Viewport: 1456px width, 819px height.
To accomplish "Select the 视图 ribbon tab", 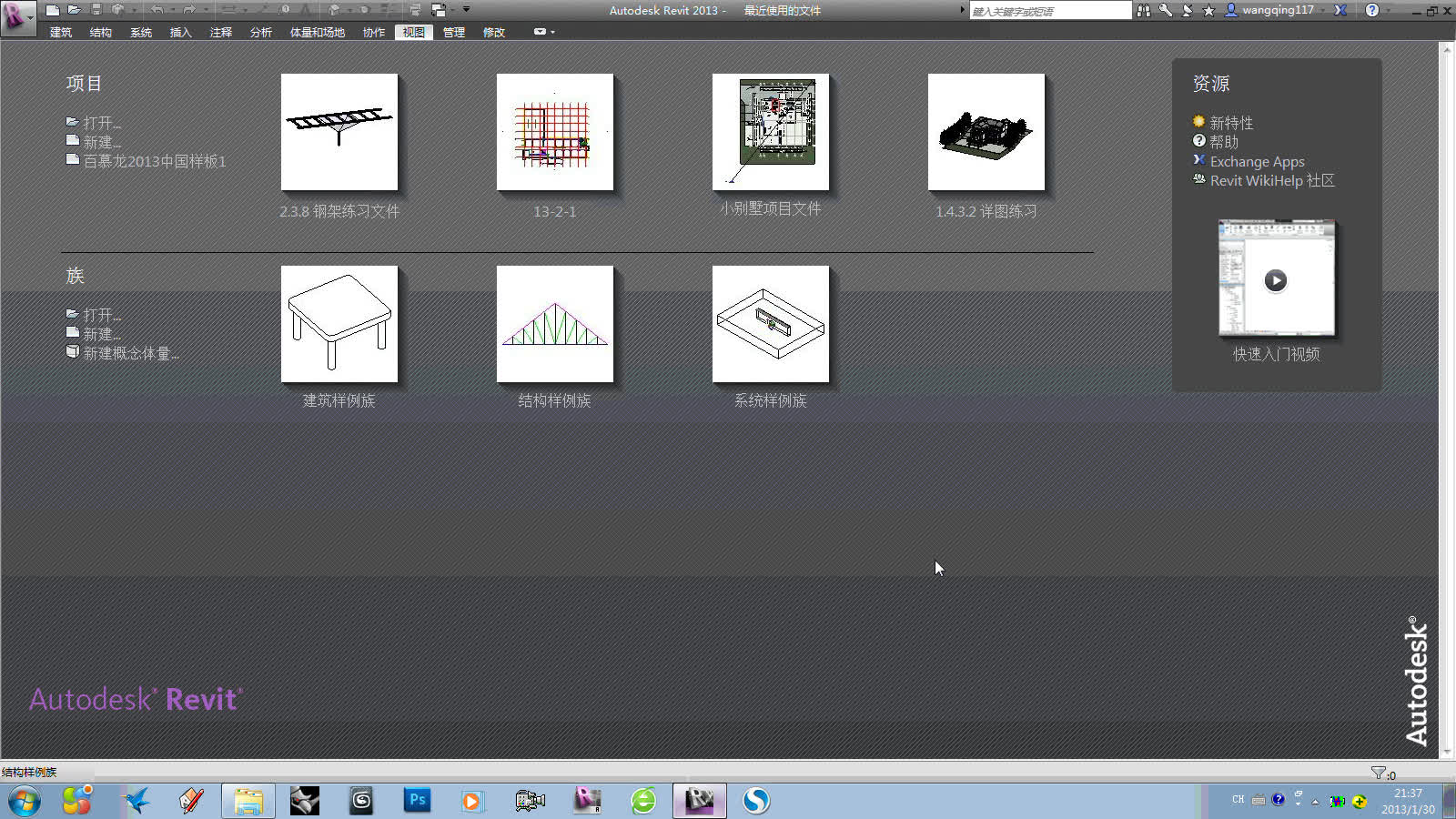I will point(414,32).
